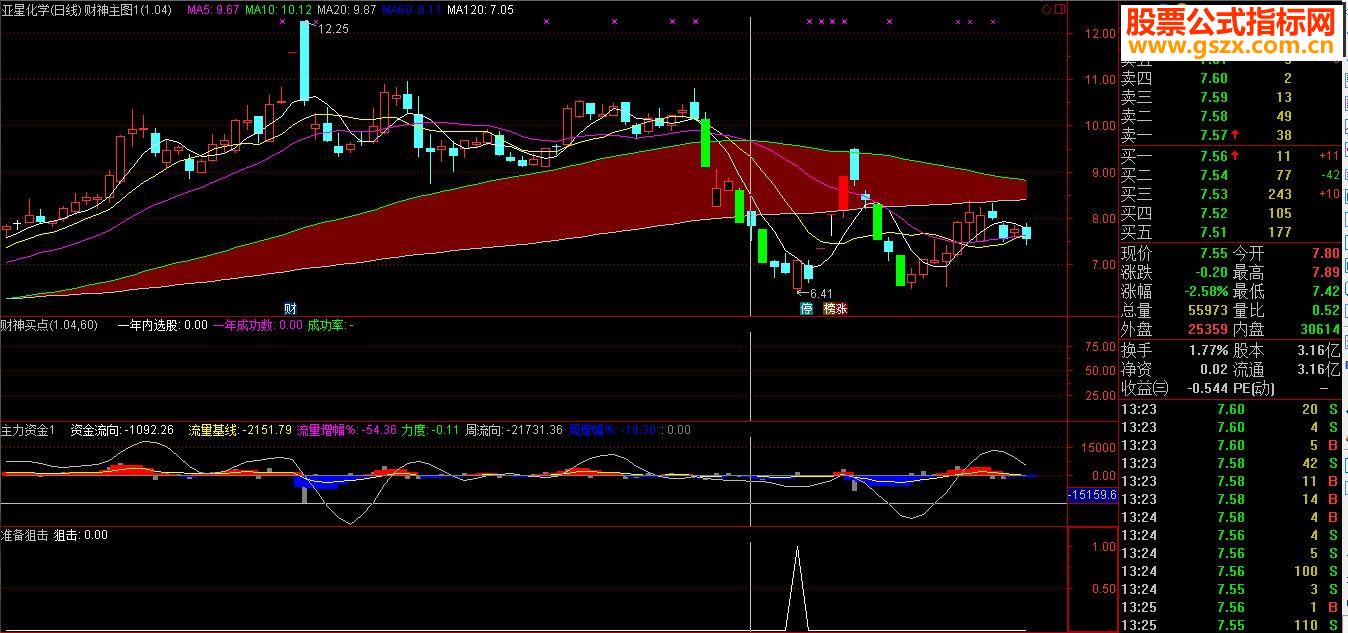This screenshot has height=633, width=1348.
Task: Click the 12.00 price axis label
Action: pos(1102,33)
